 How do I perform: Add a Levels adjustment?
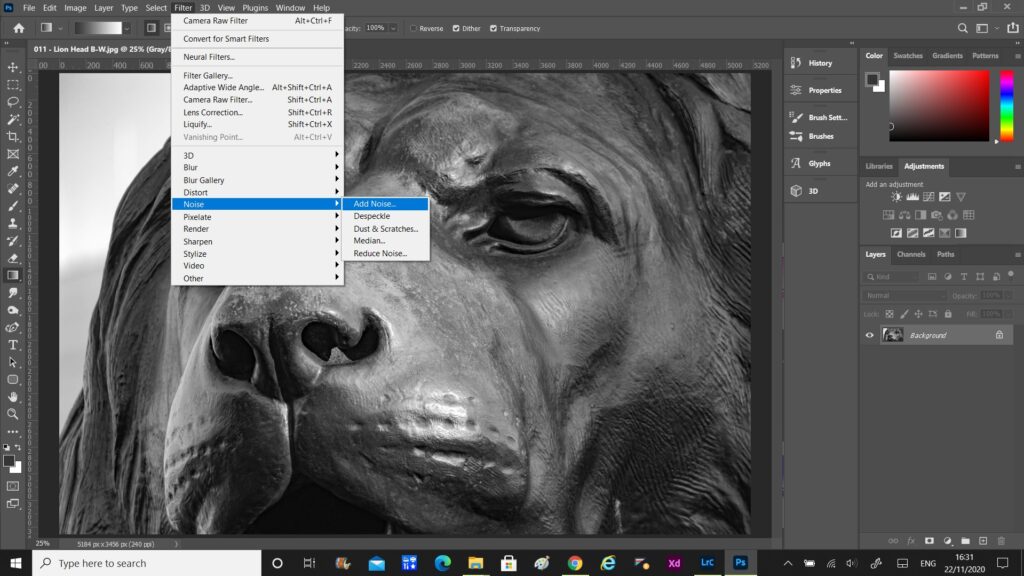pyautogui.click(x=912, y=197)
